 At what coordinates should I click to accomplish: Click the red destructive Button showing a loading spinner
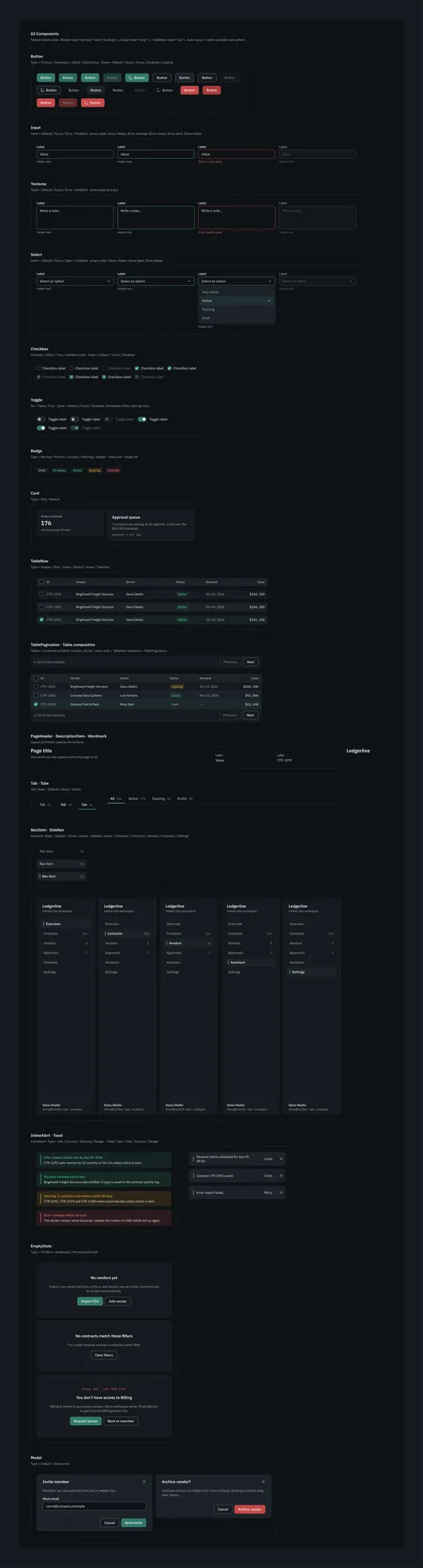click(x=93, y=102)
